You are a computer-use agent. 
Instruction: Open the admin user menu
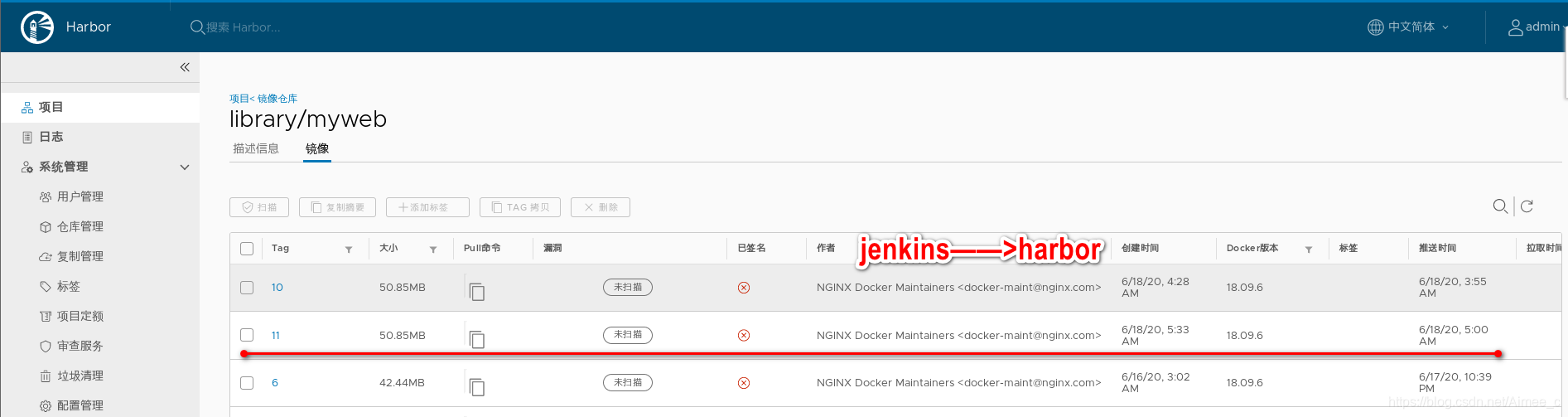(x=1535, y=27)
